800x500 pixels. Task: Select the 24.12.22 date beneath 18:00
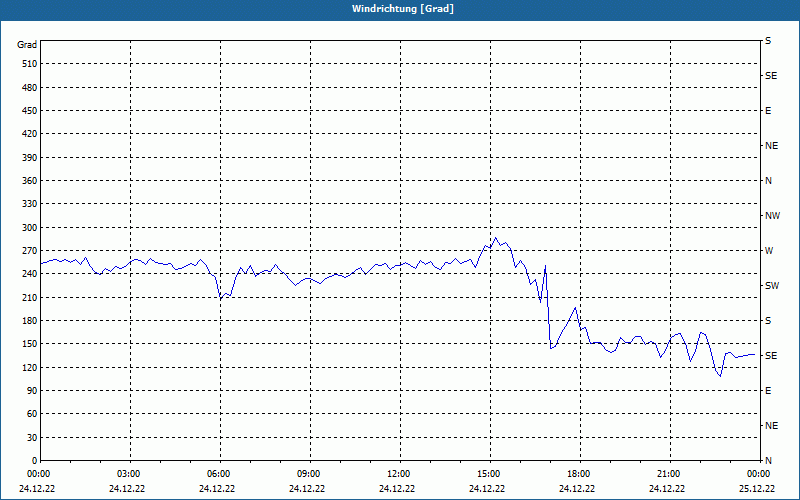coord(577,488)
